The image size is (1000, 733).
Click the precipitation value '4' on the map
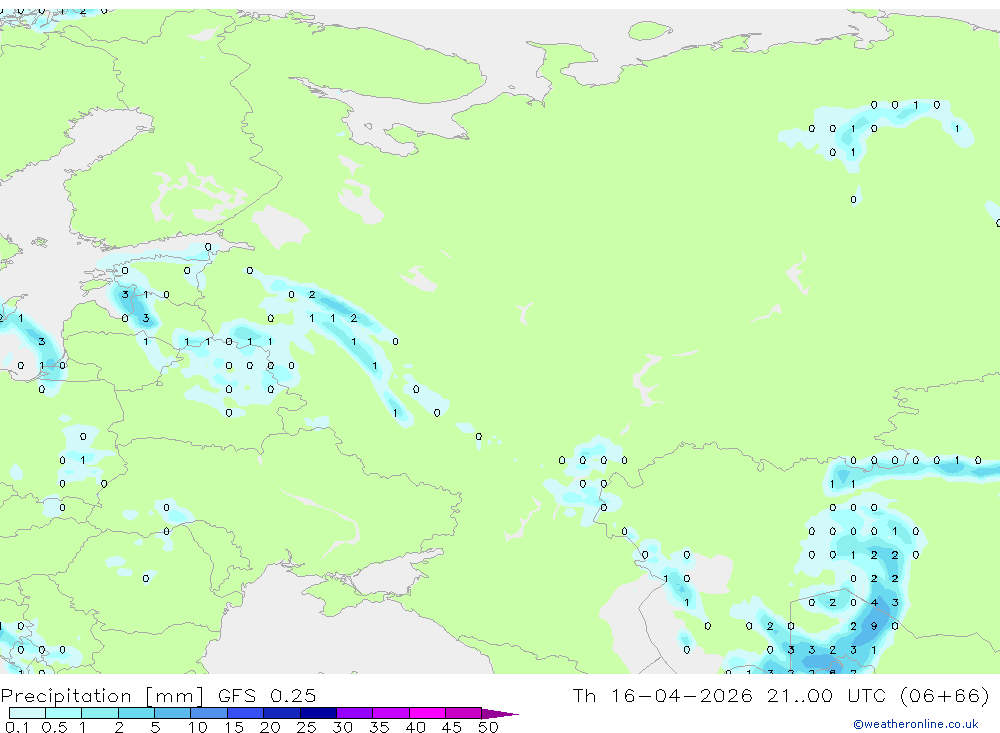pyautogui.click(x=874, y=602)
